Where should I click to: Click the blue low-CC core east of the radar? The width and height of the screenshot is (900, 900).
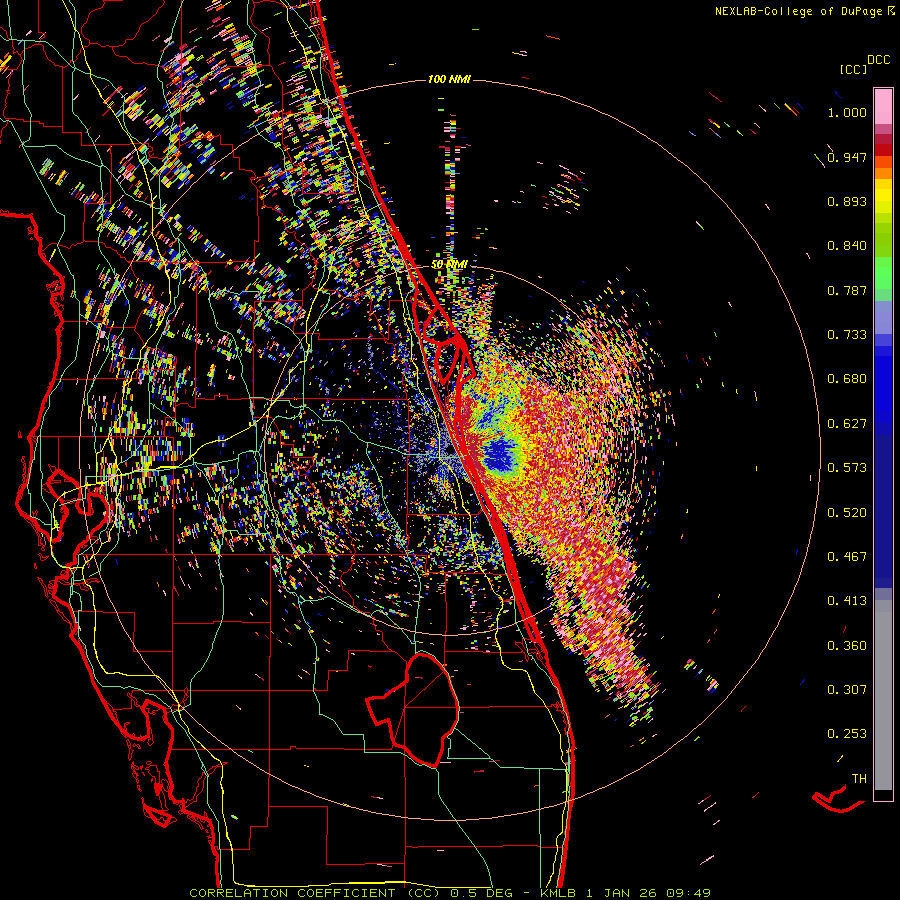[x=499, y=453]
